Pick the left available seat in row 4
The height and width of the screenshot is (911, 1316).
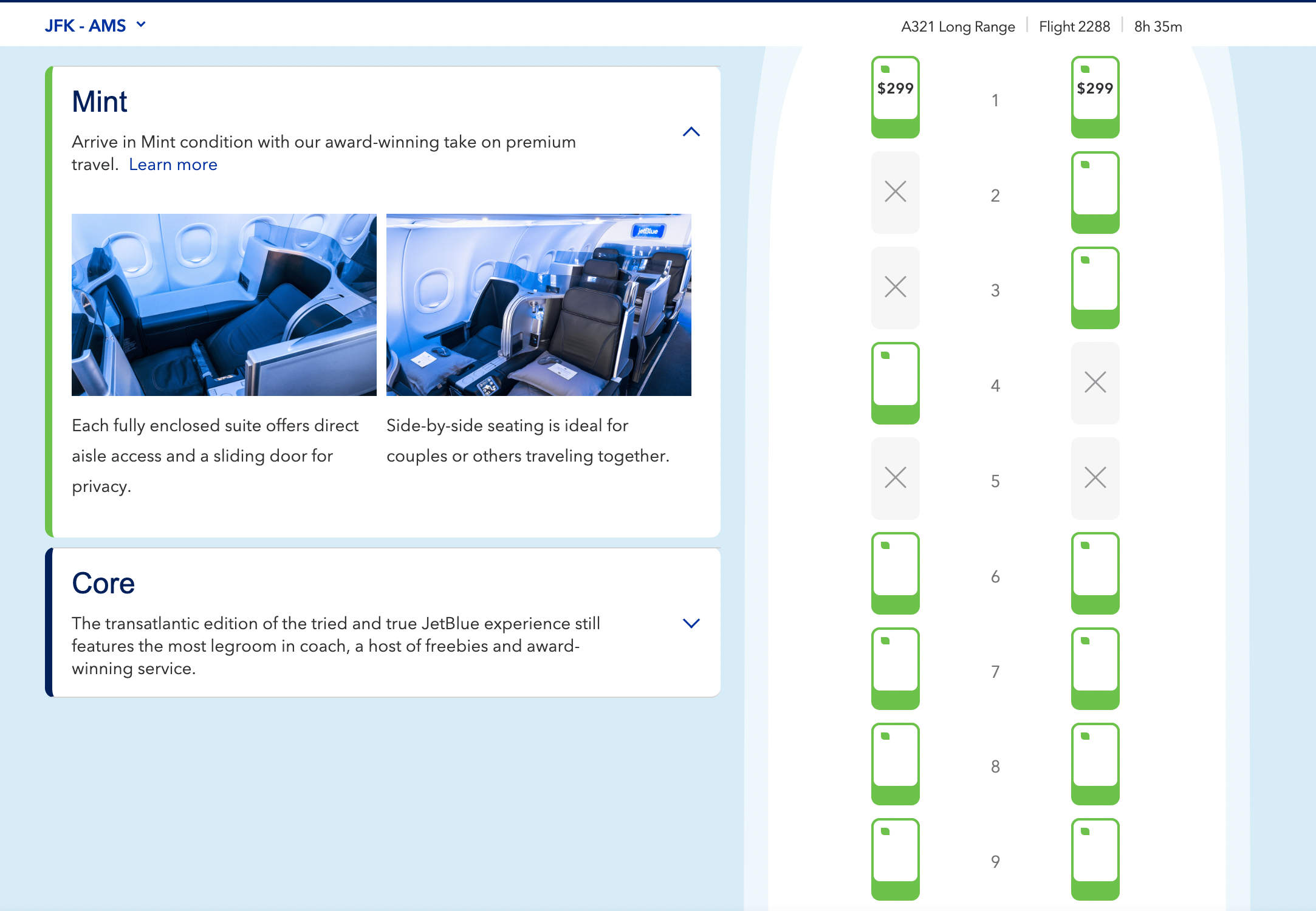[x=895, y=383]
